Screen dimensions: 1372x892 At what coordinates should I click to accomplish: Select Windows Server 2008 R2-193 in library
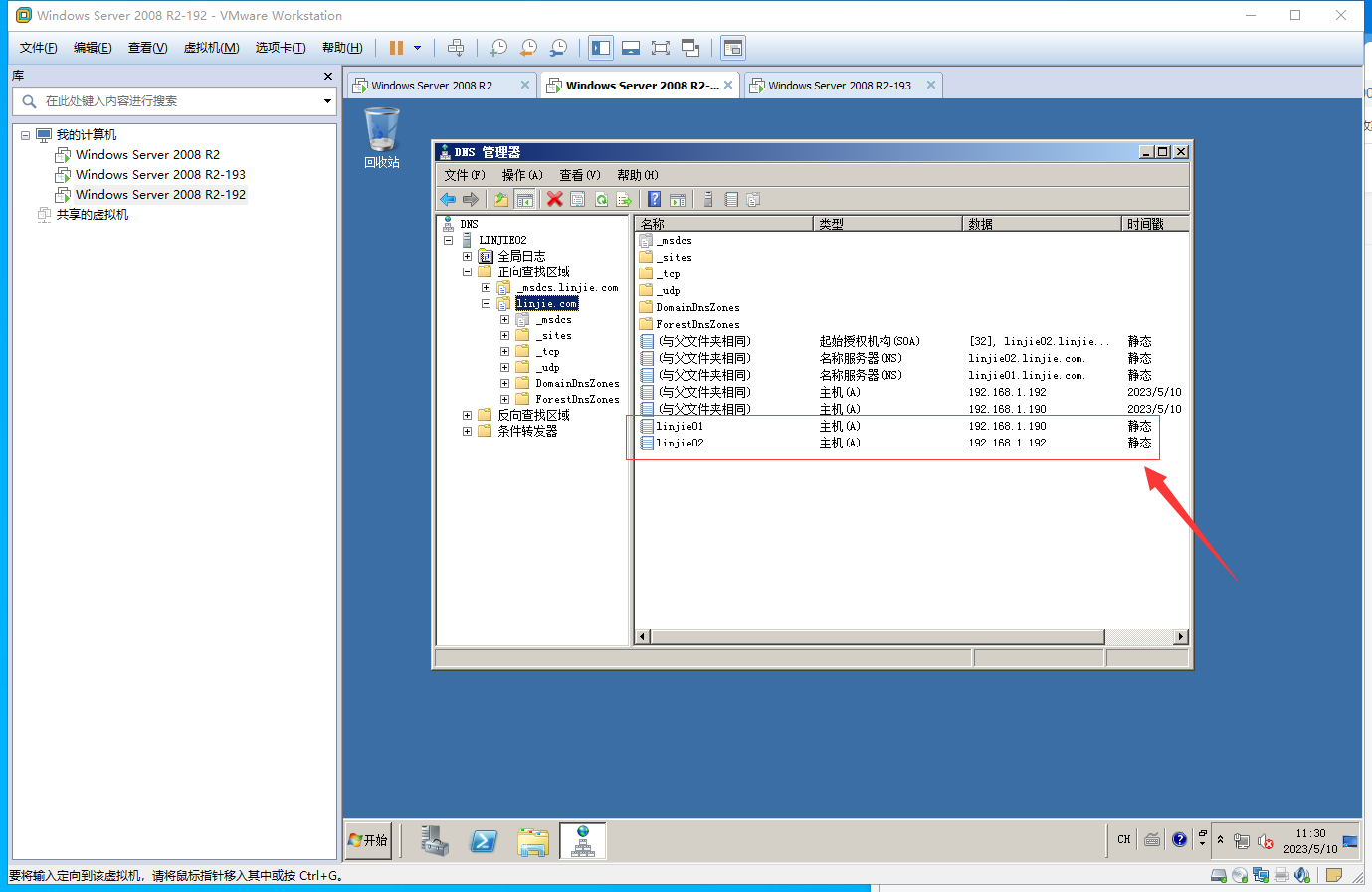click(x=160, y=175)
